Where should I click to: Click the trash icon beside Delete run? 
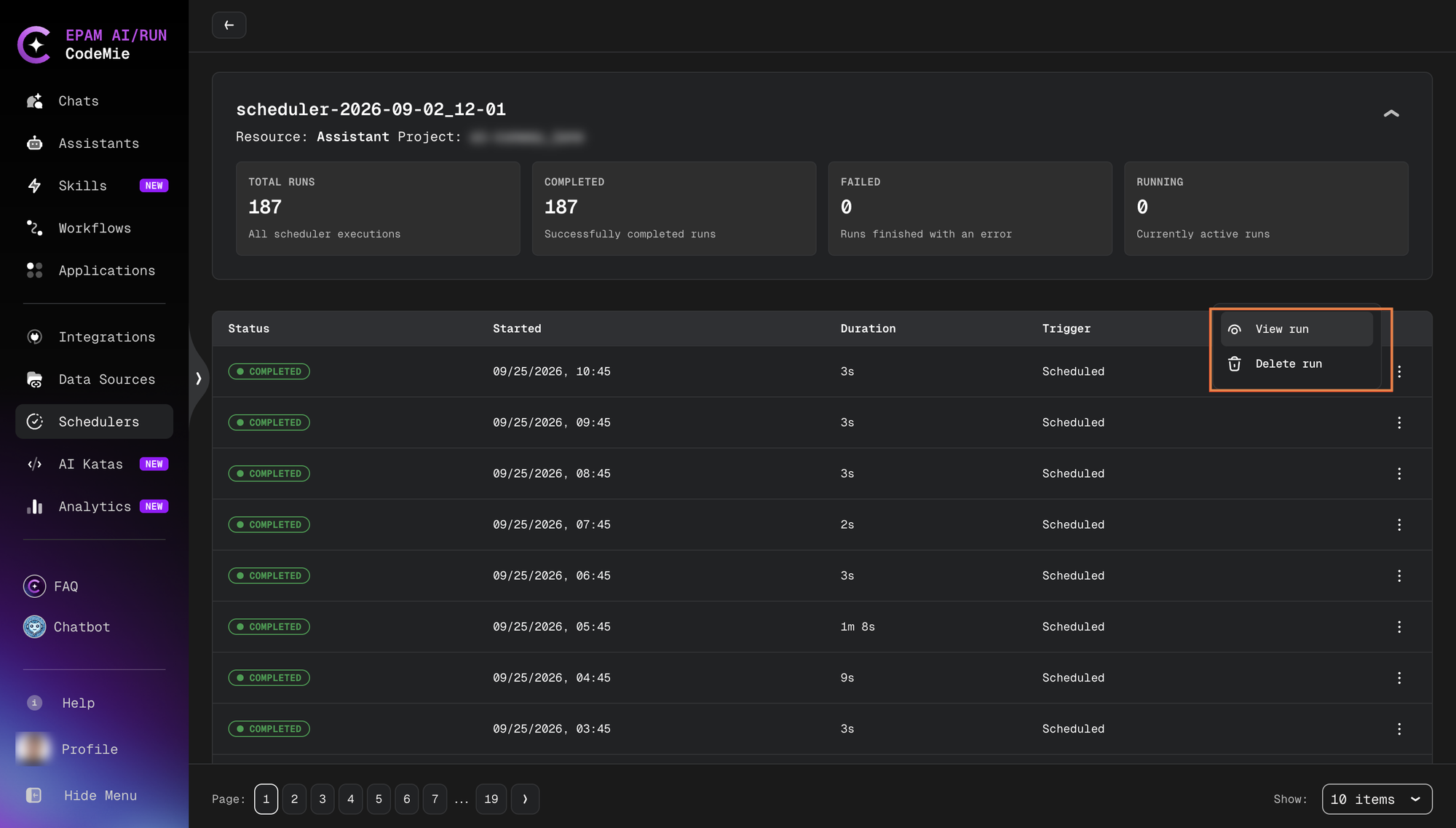(x=1235, y=364)
